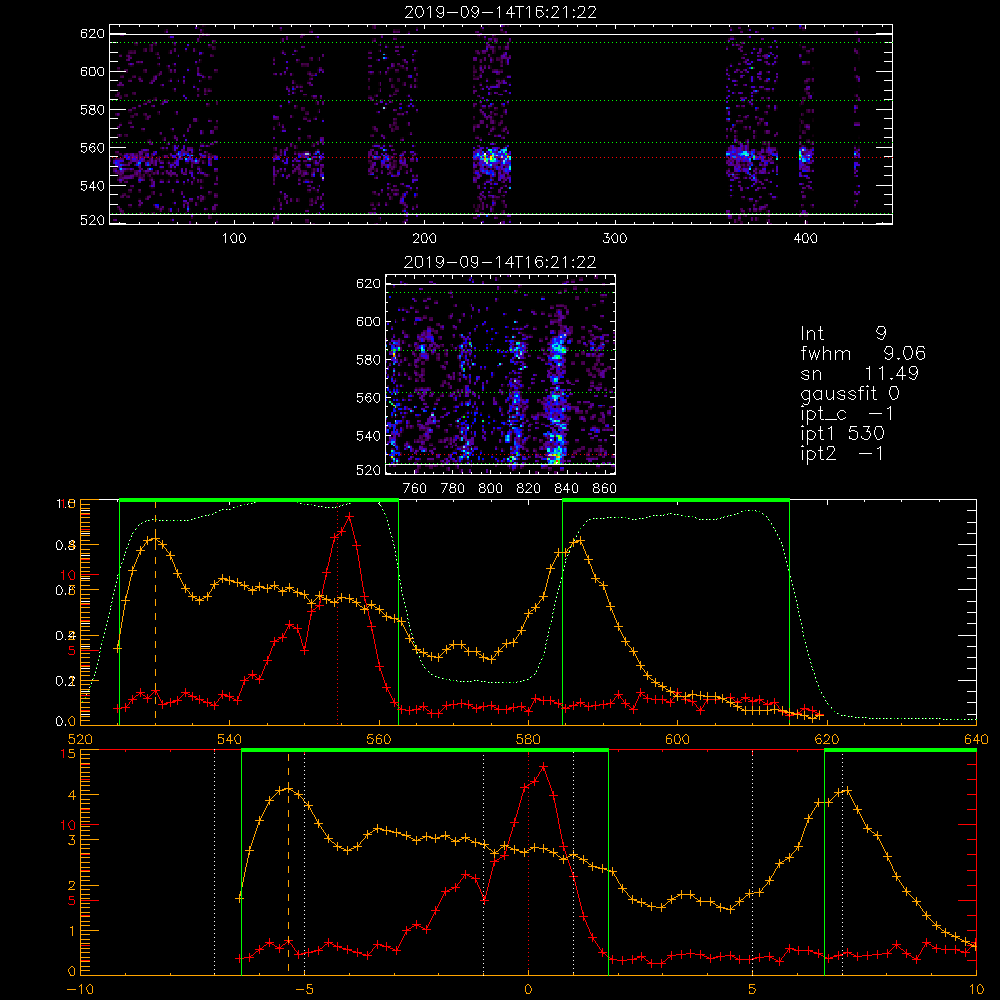Click the bright emission blob near column 235 in top image
Viewport: 1000px width, 1000px height.
(492, 157)
